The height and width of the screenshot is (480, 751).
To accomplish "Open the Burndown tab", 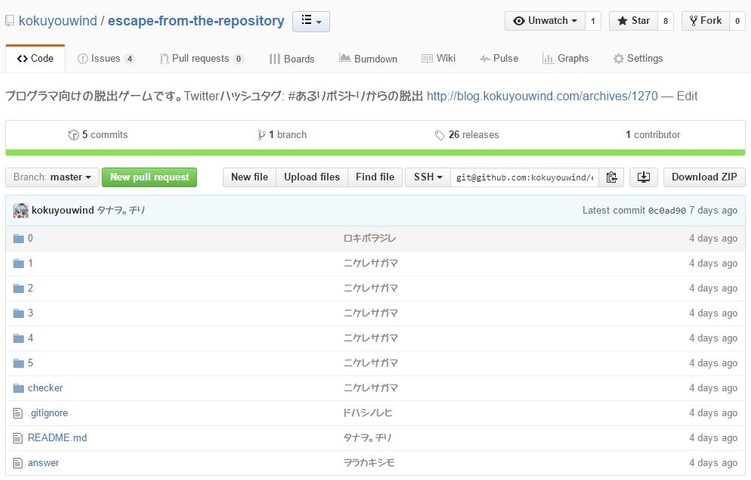I will pos(368,58).
